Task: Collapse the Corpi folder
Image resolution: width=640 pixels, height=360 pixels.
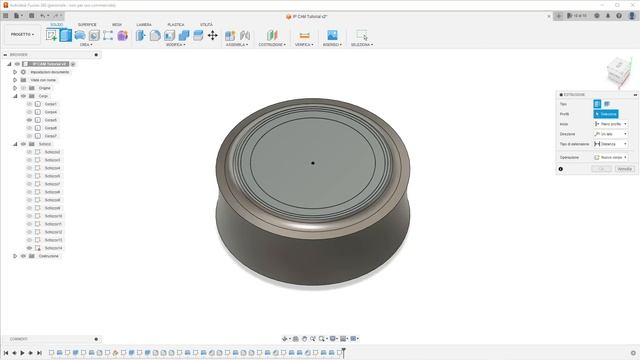Action: [x=15, y=96]
